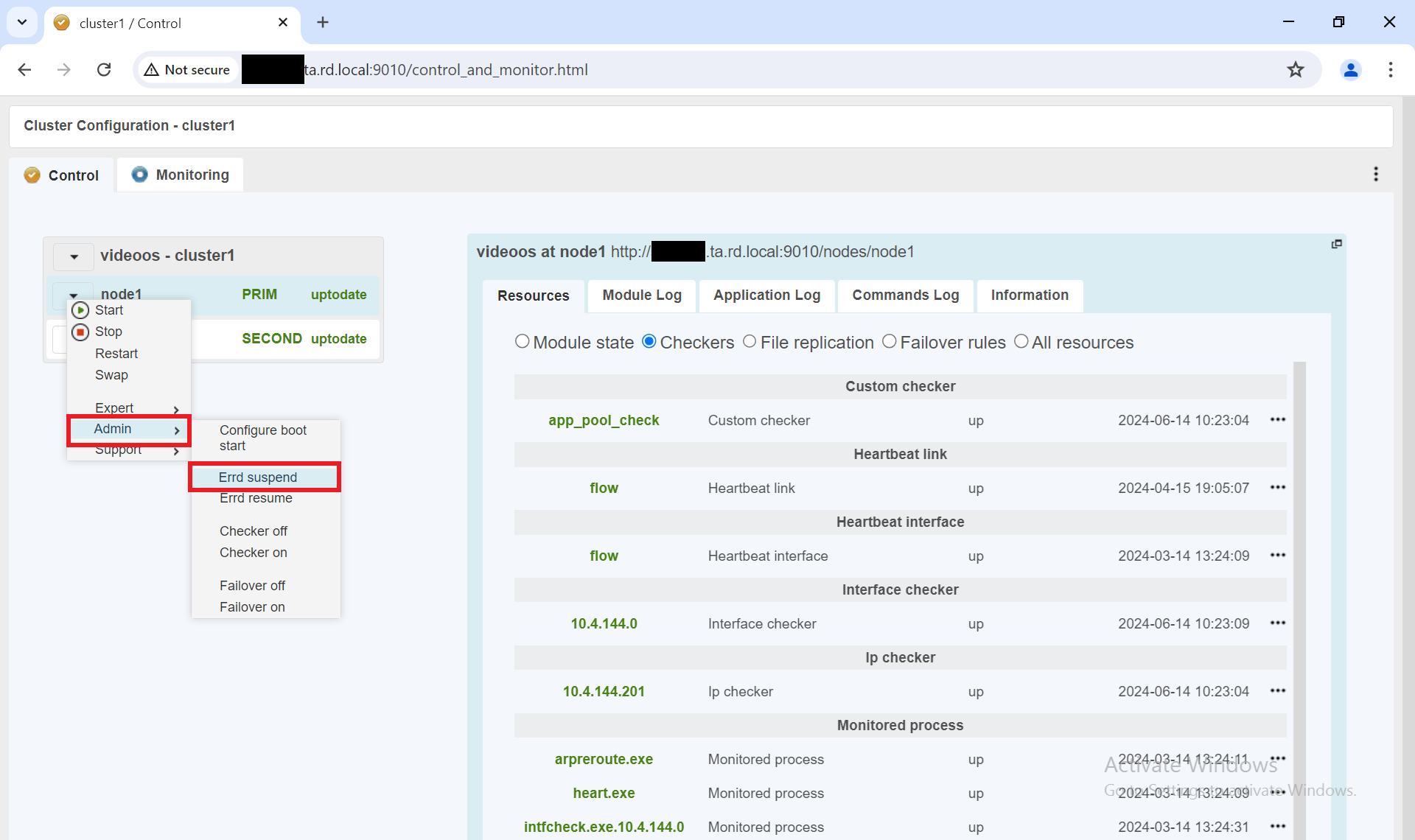Image resolution: width=1415 pixels, height=840 pixels.
Task: Open the three-dot kebab menu top right
Action: [x=1375, y=174]
